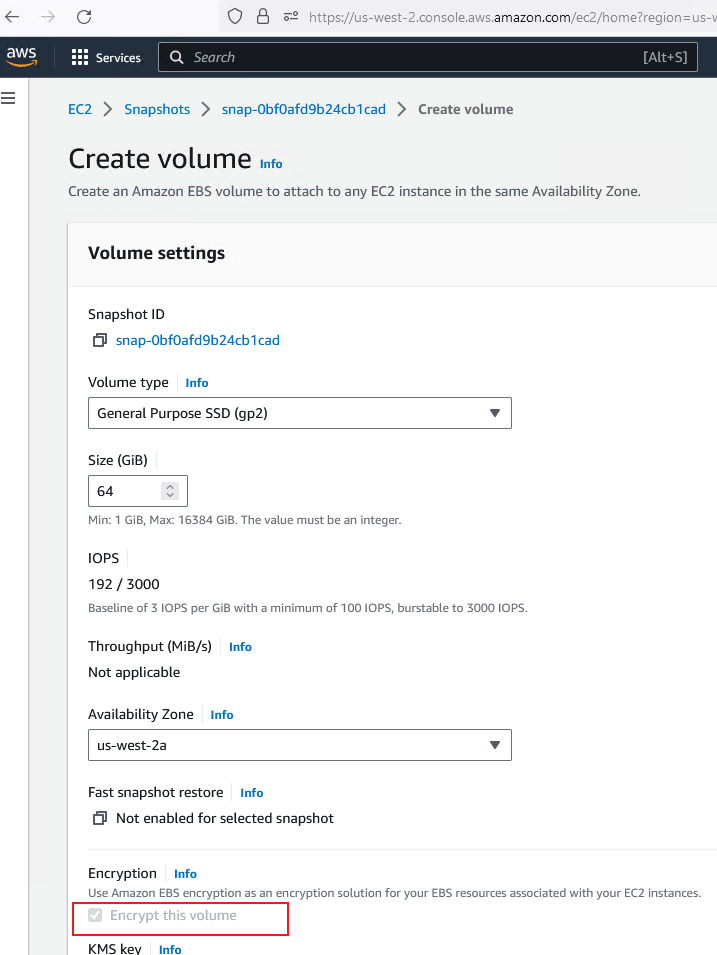The image size is (717, 955).
Task: Click the AWS logo icon
Action: pos(21,56)
